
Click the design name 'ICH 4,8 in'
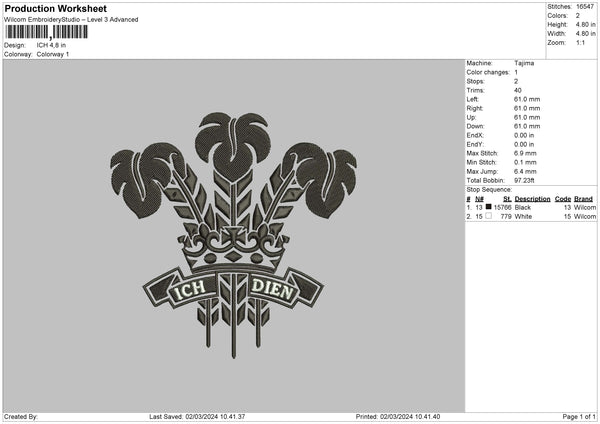51,45
